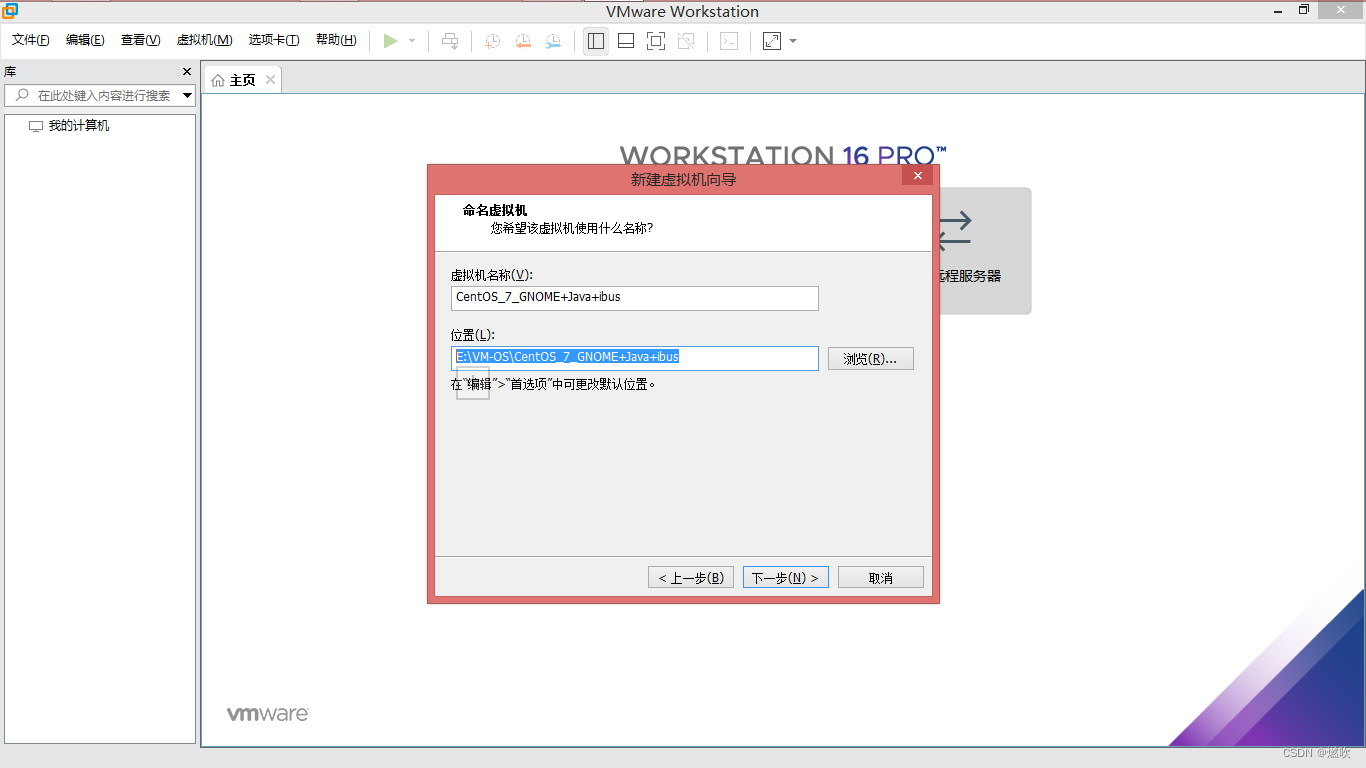Open the 选项卡(T) menu
Screen dimensions: 1366x768
274,40
